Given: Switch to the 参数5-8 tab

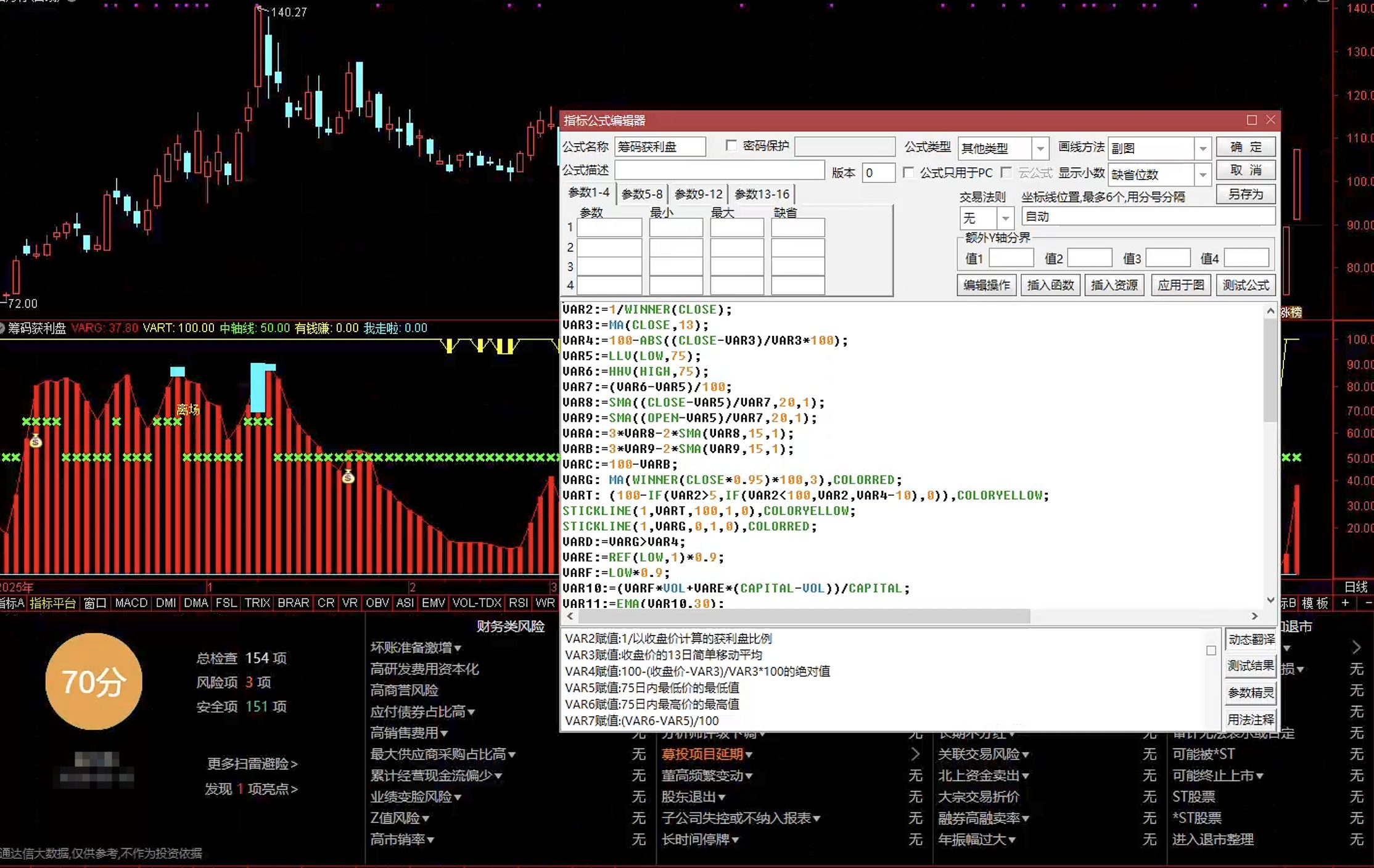Looking at the screenshot, I should (642, 194).
